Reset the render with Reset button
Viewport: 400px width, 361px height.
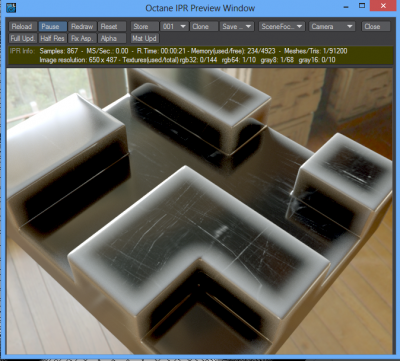point(112,27)
